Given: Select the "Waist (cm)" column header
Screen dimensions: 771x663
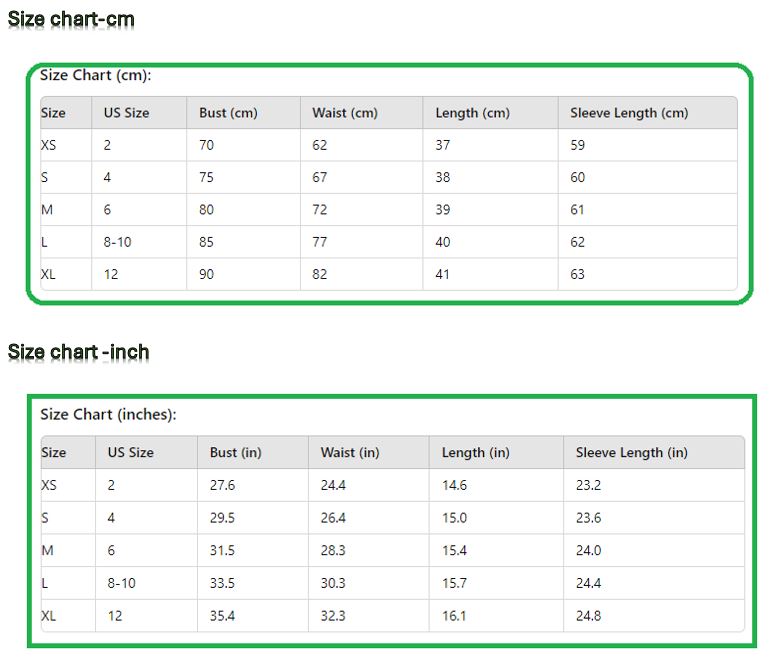Looking at the screenshot, I should click(345, 113).
